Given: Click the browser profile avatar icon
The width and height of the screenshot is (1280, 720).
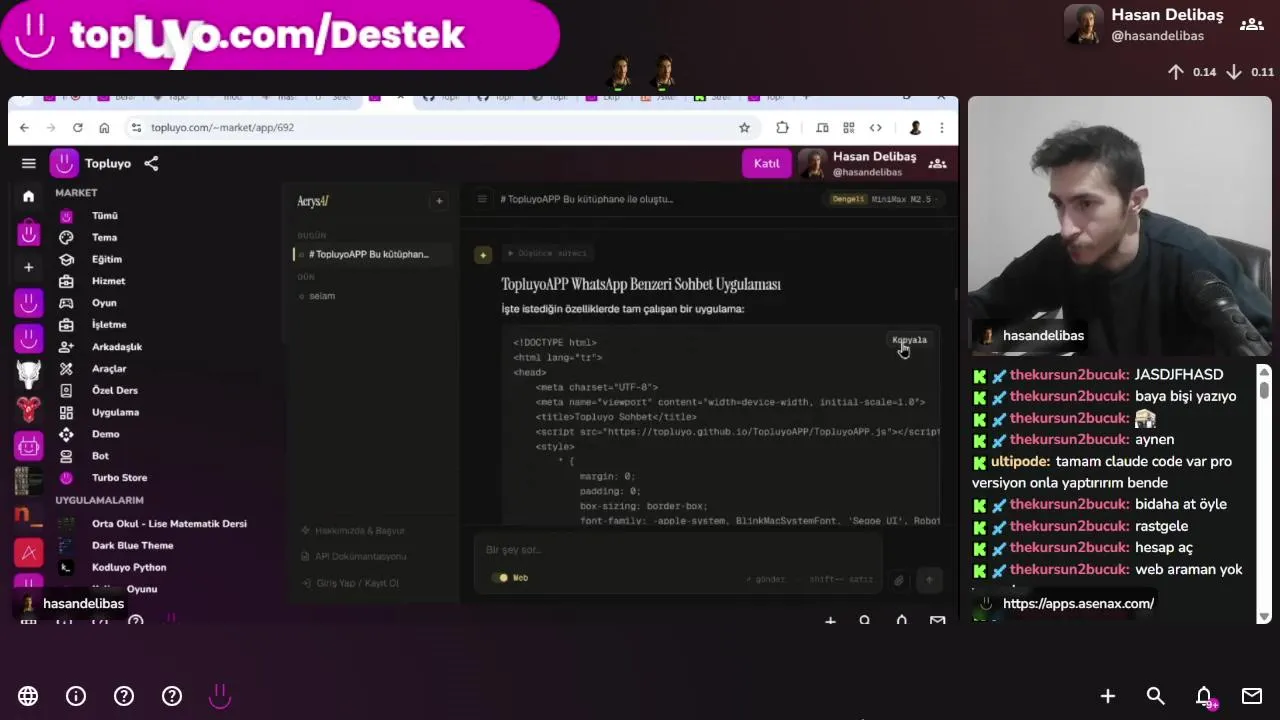Looking at the screenshot, I should [914, 127].
